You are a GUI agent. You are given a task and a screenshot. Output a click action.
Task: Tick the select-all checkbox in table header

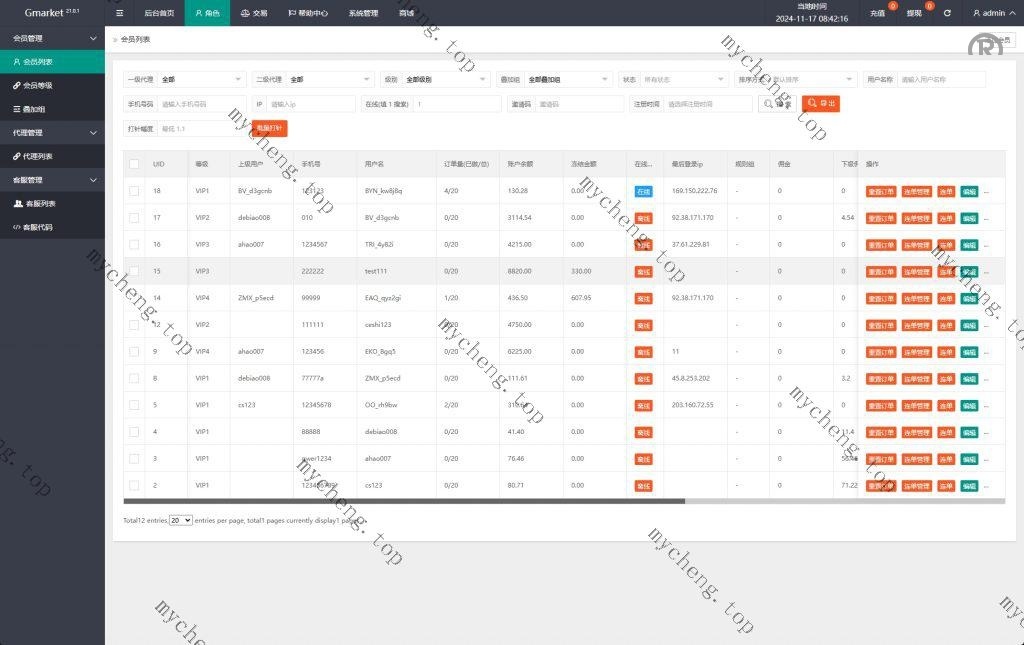pyautogui.click(x=134, y=164)
